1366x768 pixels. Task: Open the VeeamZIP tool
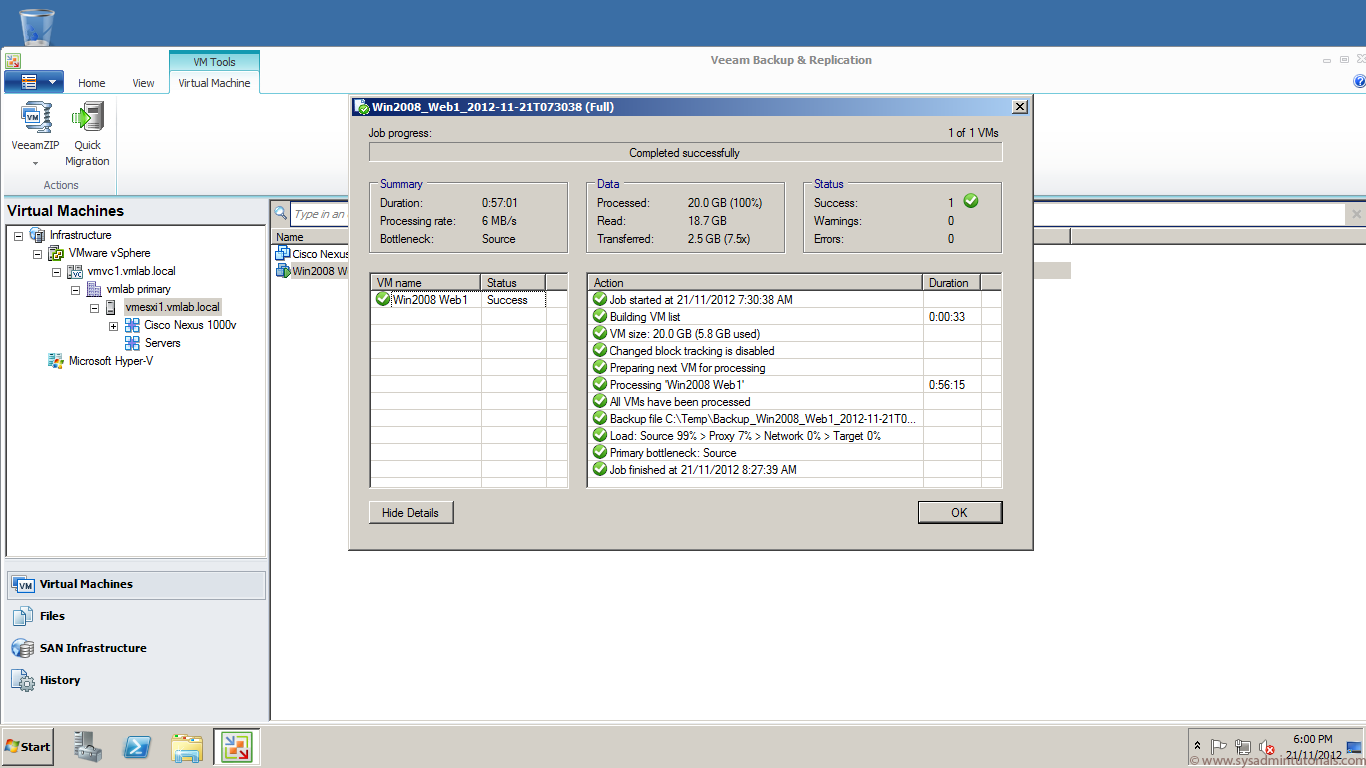click(35, 134)
